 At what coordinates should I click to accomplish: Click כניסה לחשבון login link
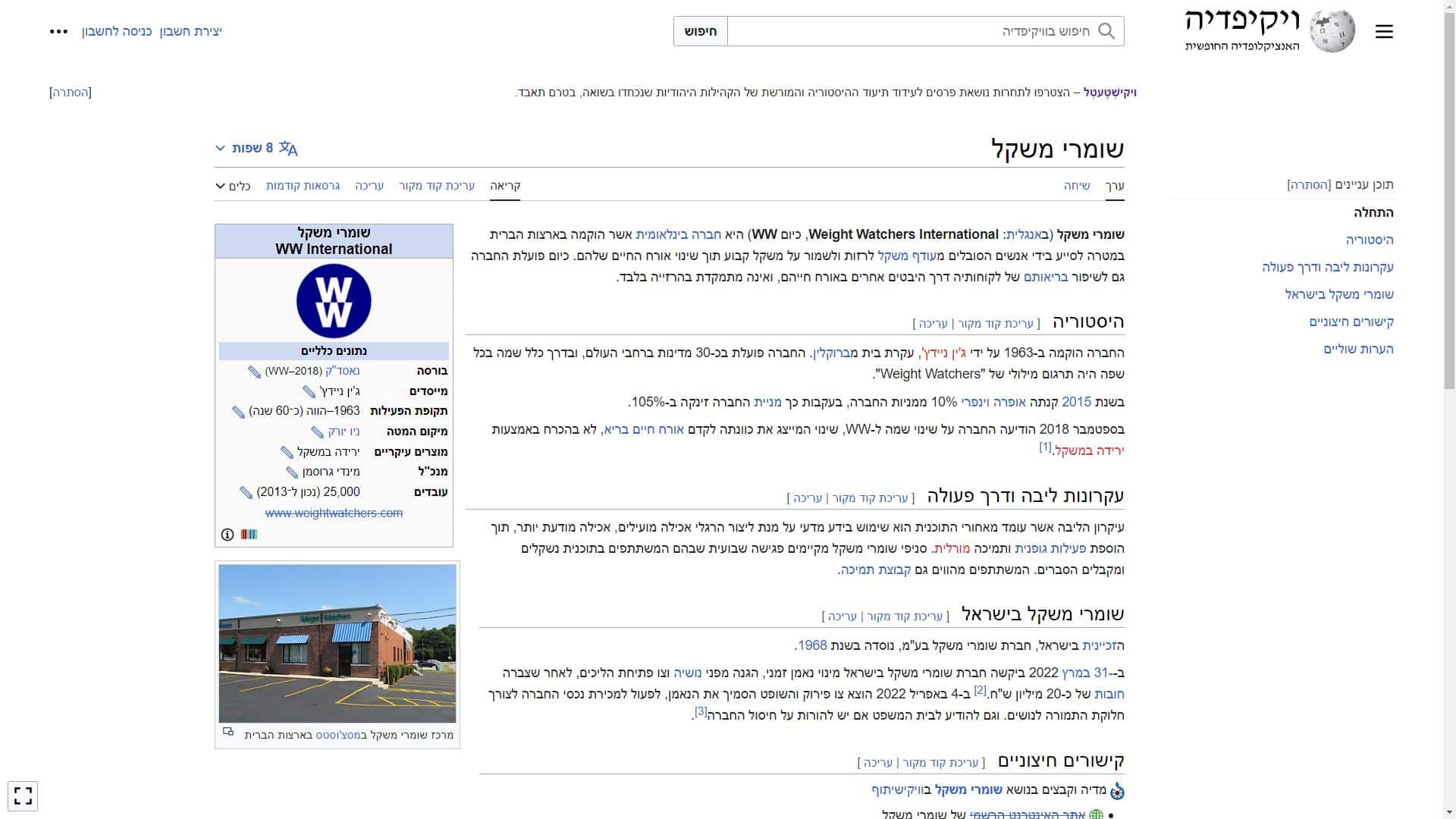tap(117, 31)
